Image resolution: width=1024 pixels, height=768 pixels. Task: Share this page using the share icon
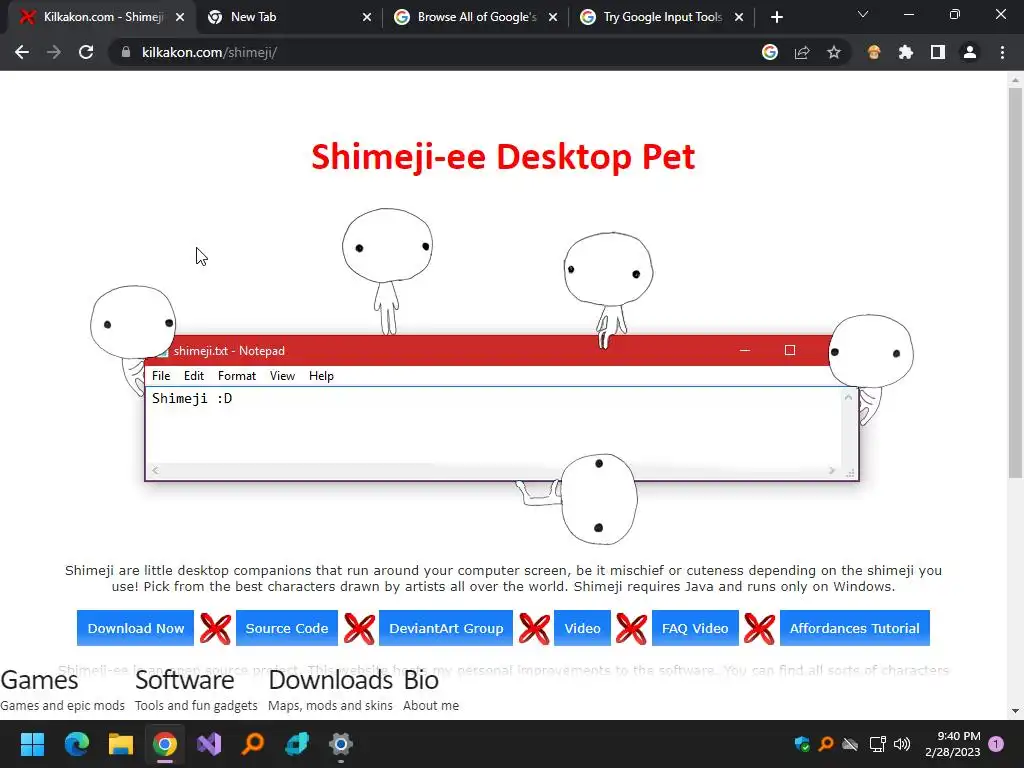coord(802,52)
